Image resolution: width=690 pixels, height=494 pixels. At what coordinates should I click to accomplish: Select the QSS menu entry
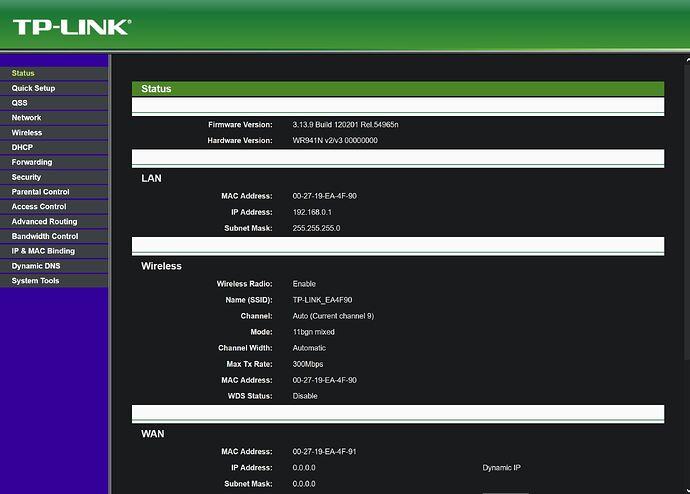pos(54,103)
